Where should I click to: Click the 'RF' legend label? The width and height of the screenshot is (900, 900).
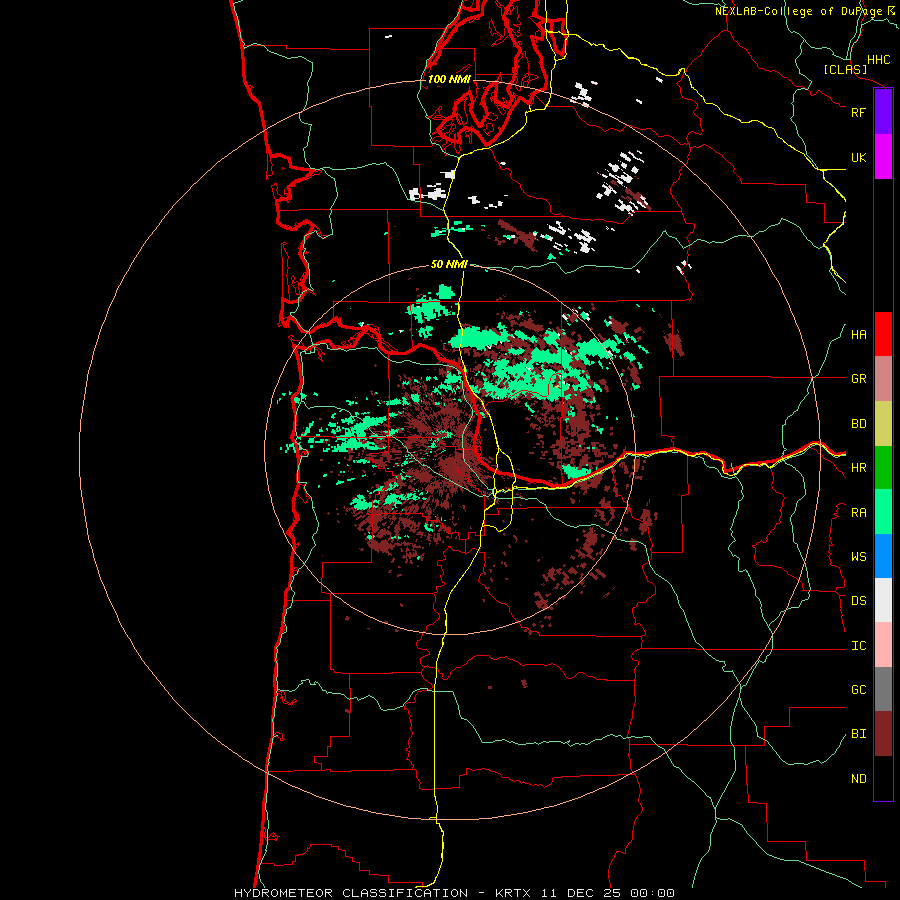pos(858,112)
